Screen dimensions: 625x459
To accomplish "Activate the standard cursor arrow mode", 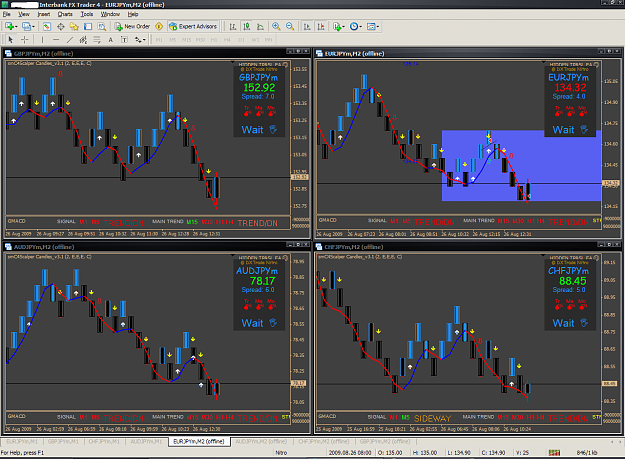I will pyautogui.click(x=11, y=39).
